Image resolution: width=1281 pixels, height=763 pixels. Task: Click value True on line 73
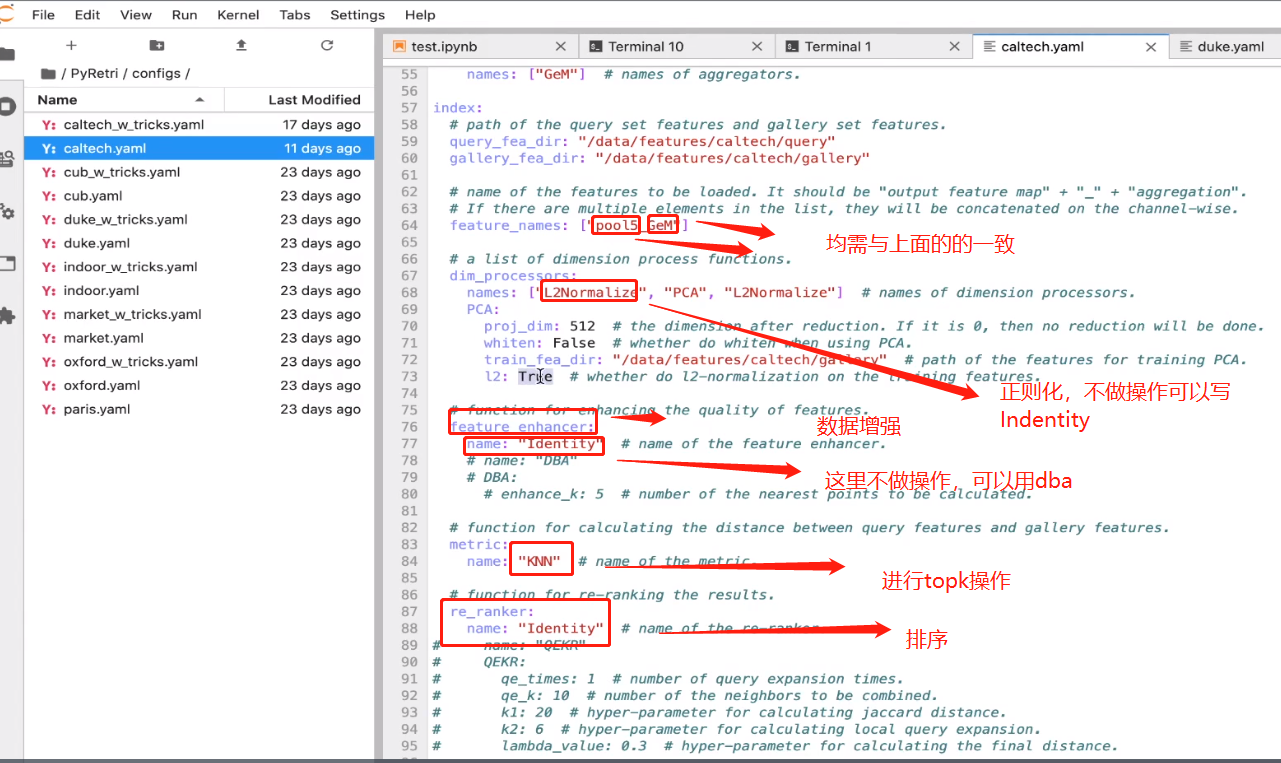pyautogui.click(x=534, y=377)
